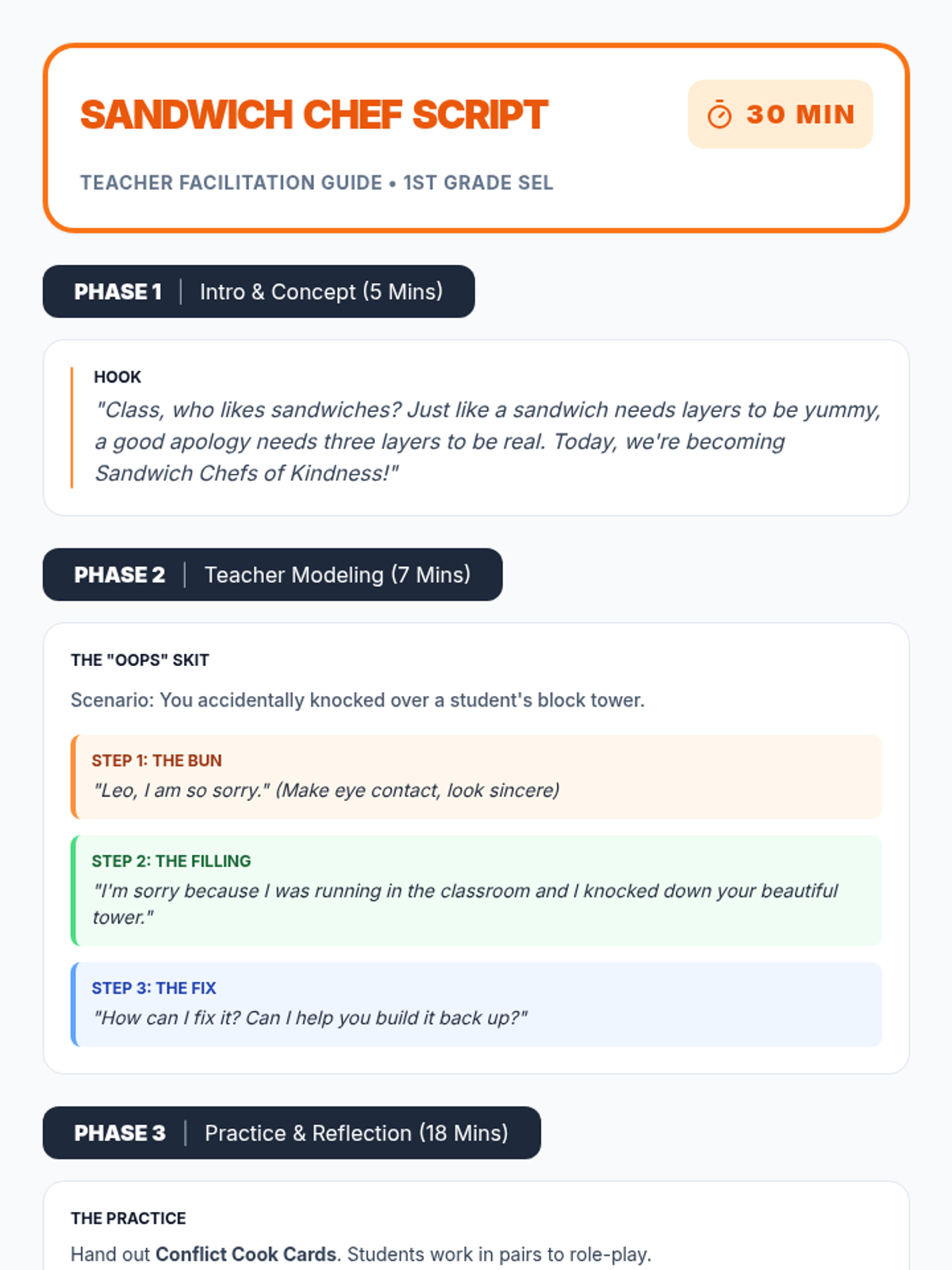Open the Phase 1 Intro & Concept header
Image resolution: width=952 pixels, height=1270 pixels.
259,291
